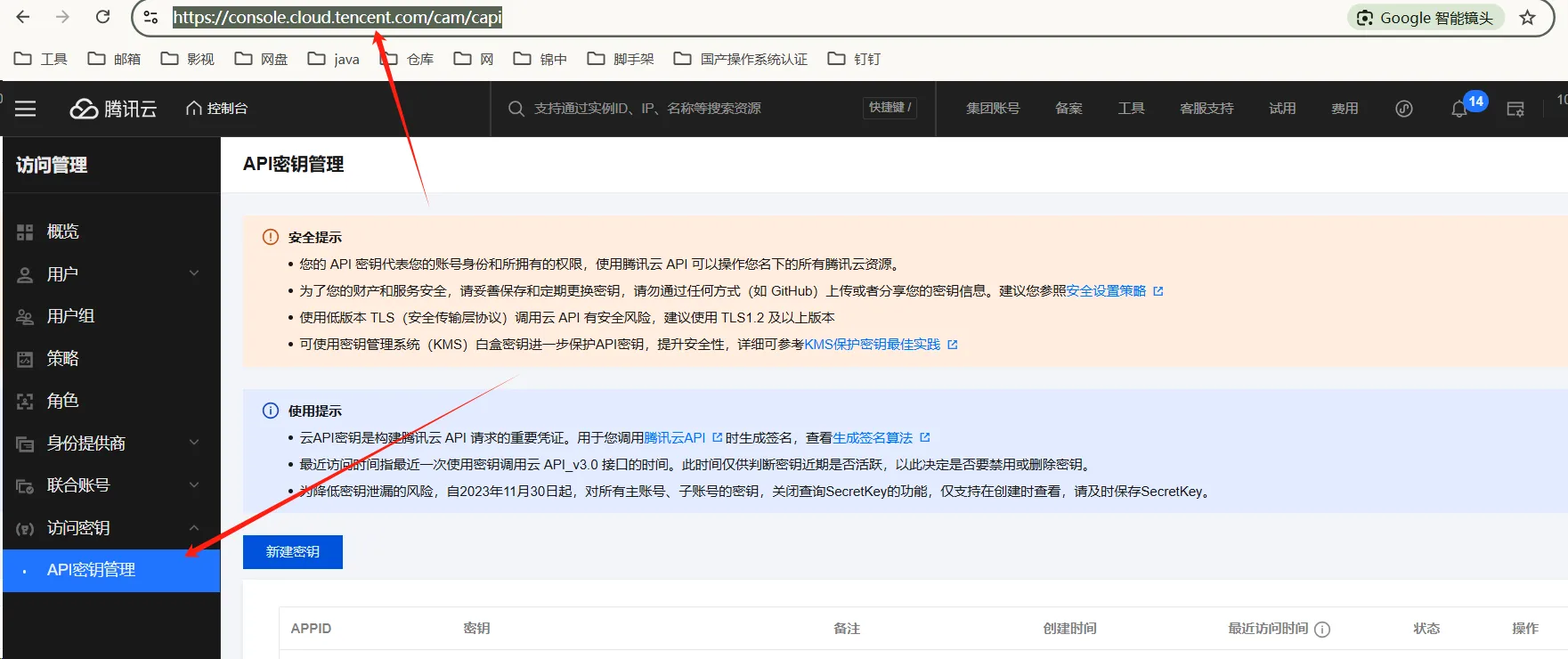Open the 腾讯云API link
This screenshot has height=659, width=1568.
682,438
